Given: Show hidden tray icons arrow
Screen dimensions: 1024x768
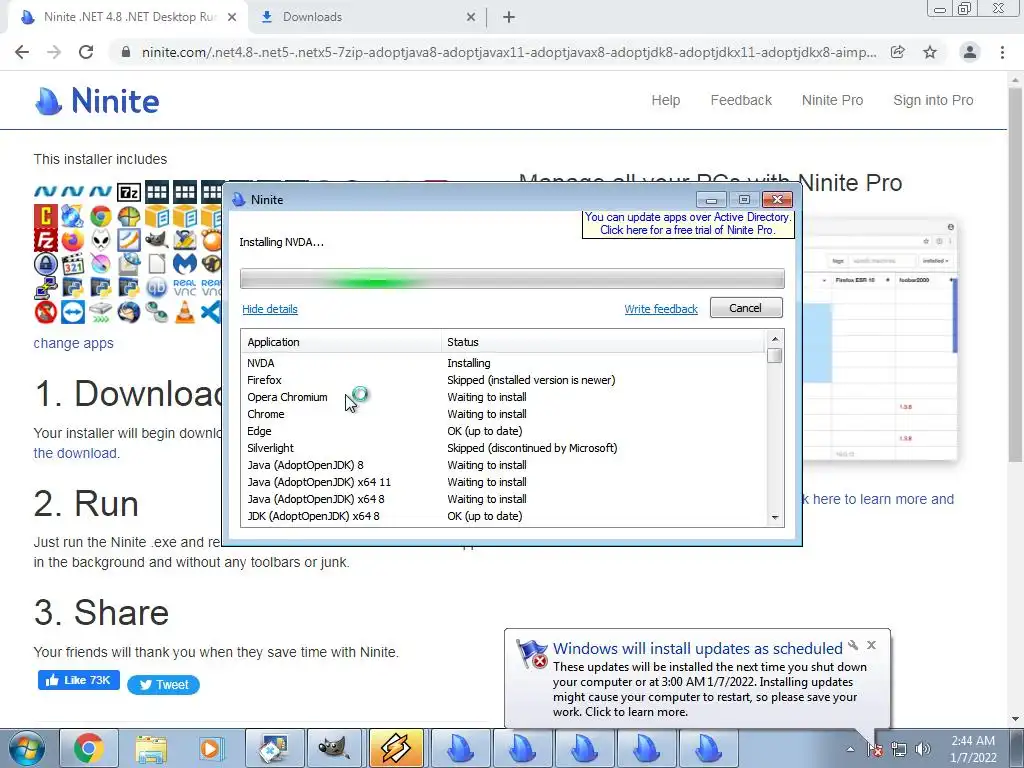Looking at the screenshot, I should click(850, 750).
